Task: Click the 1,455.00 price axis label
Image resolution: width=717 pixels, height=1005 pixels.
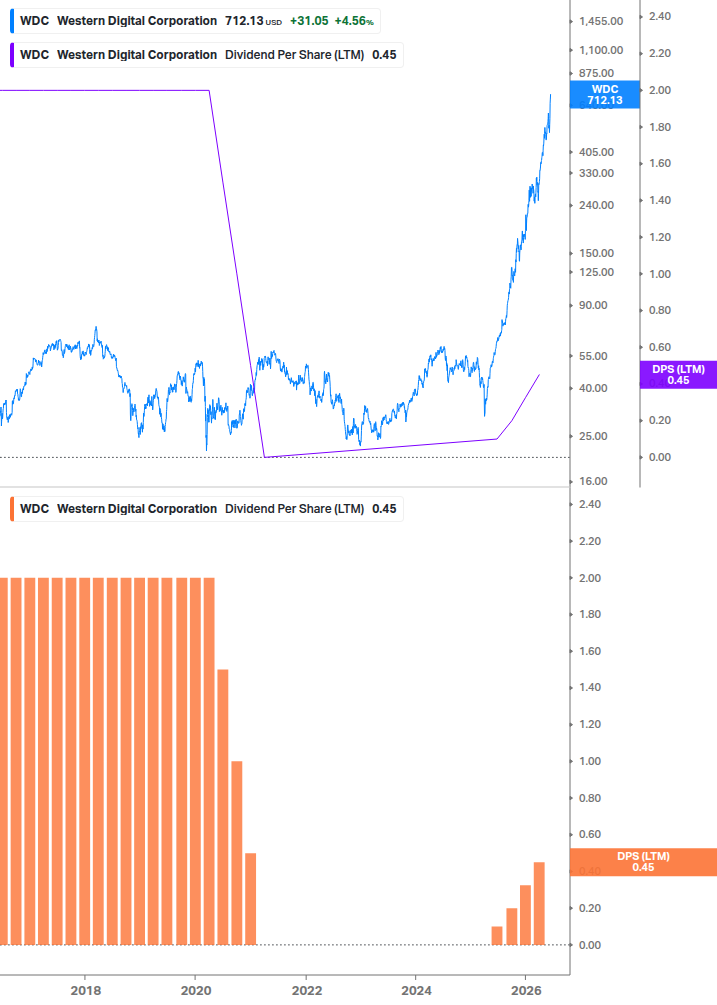Action: coord(601,21)
